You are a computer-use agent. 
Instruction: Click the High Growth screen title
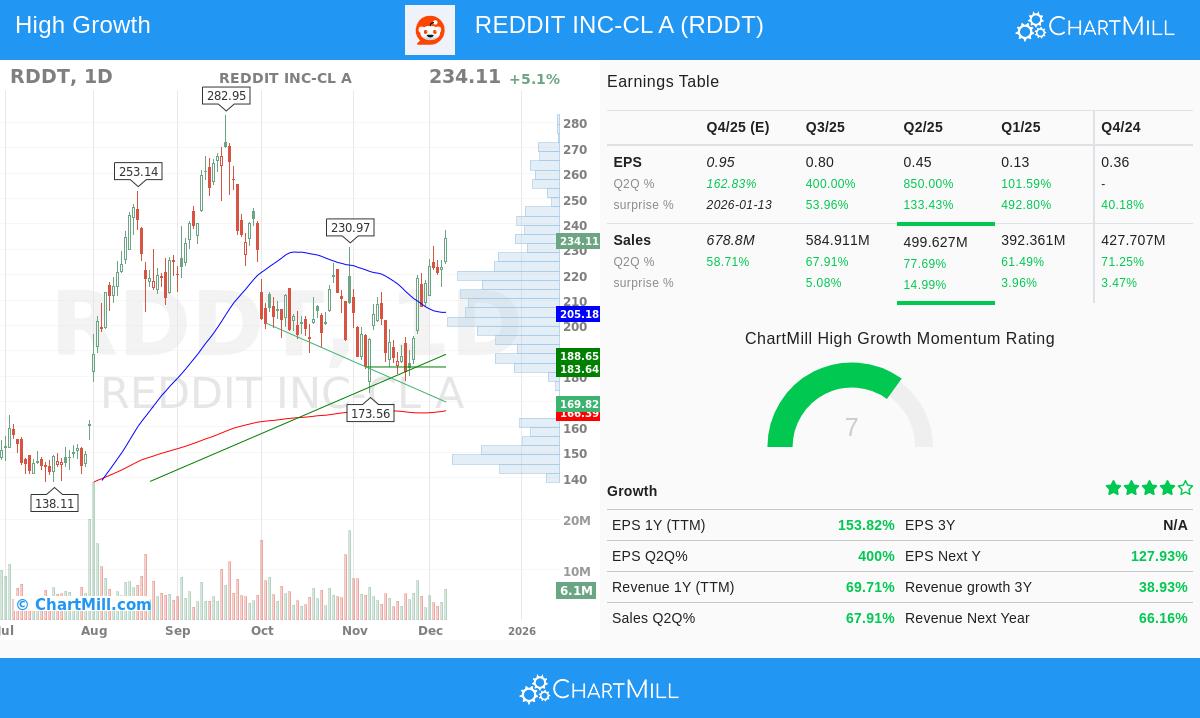pyautogui.click(x=83, y=24)
